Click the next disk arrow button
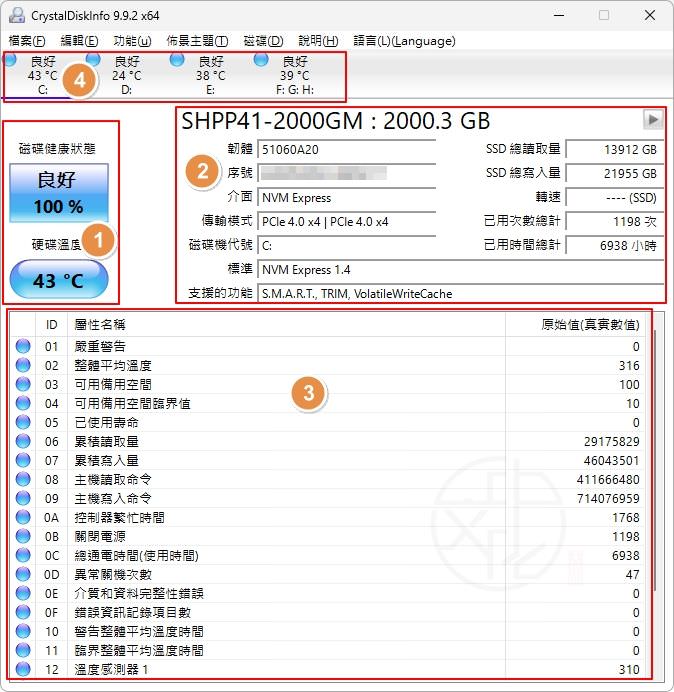The height and width of the screenshot is (692, 674). [x=653, y=120]
